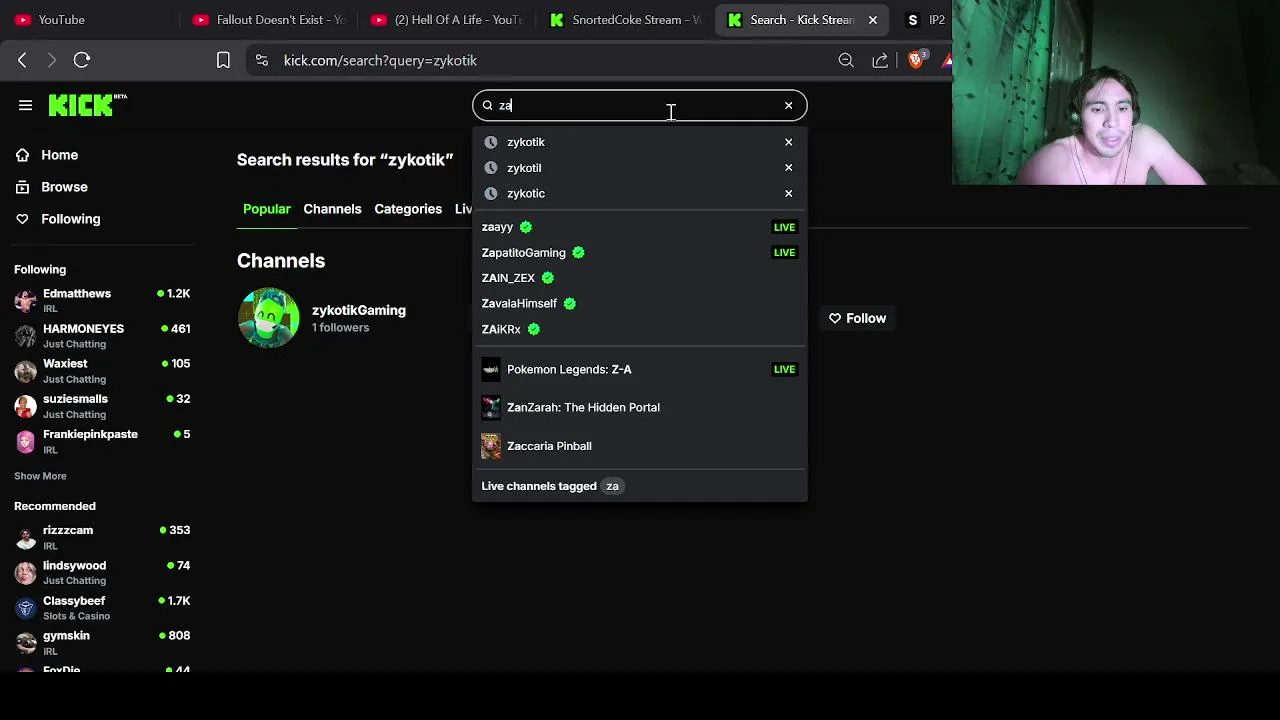Viewport: 1280px width, 720px height.
Task: Open Brave Shields icon
Action: 915,60
